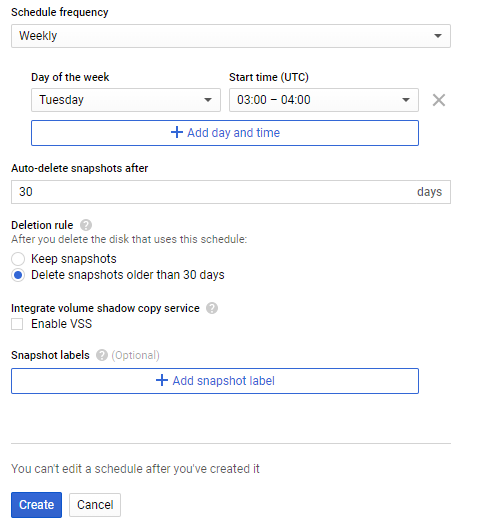
Task: Show help for volume shadow copy service
Action: tap(212, 308)
